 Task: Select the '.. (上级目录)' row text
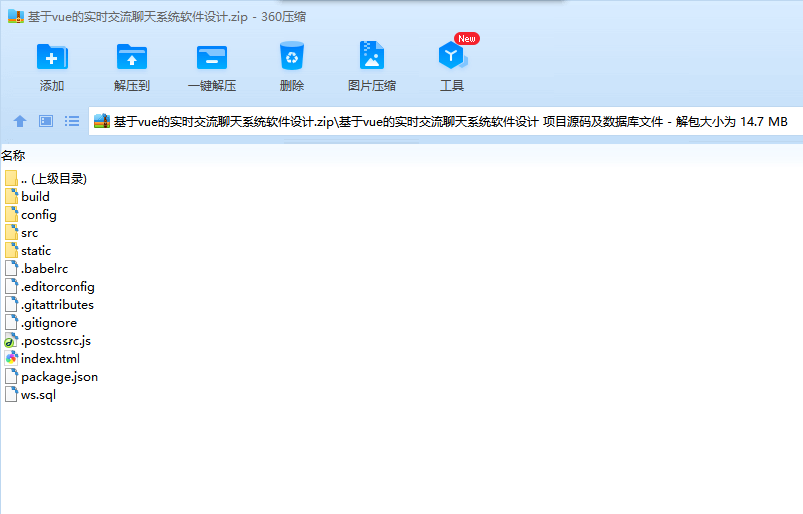tap(54, 179)
